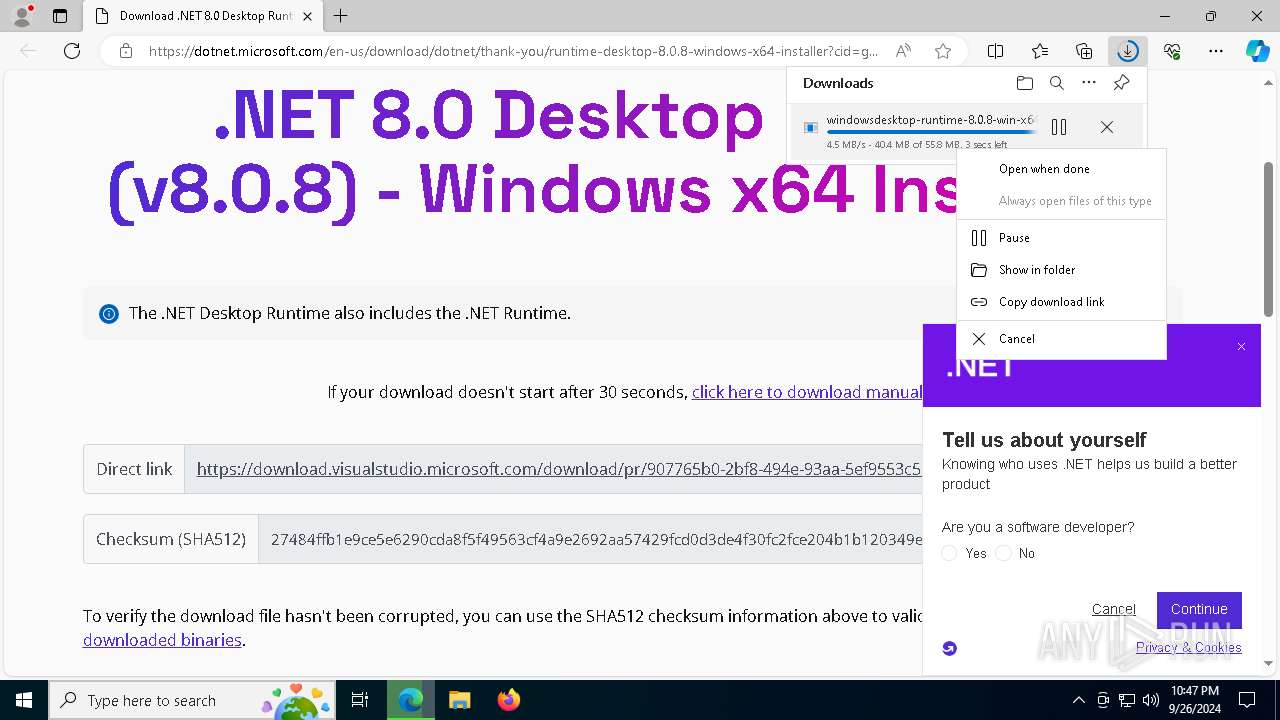
Task: Open notification center icon
Action: 1247,700
